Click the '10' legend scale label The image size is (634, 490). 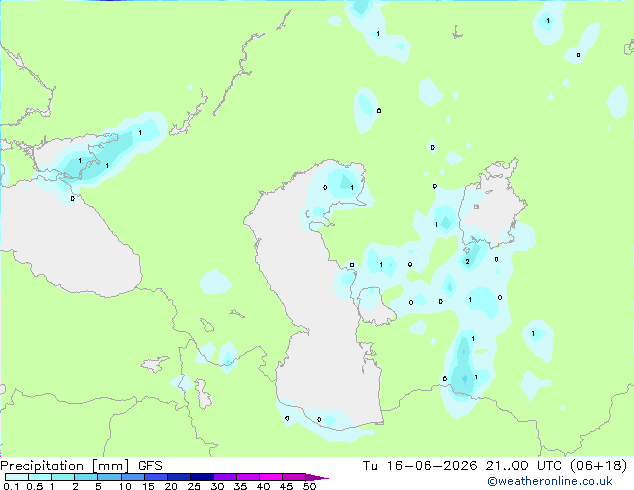tap(125, 486)
